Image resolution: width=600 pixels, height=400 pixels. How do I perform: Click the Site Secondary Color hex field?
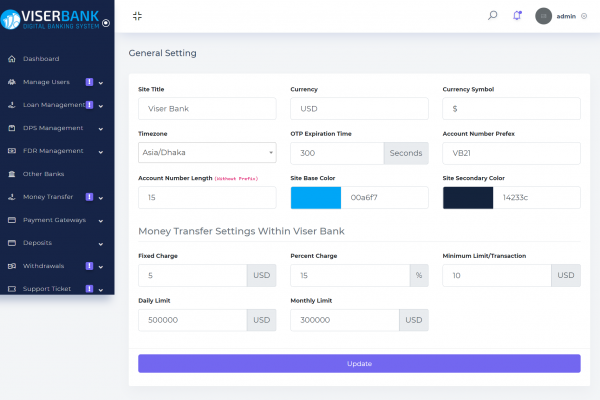[x=537, y=198]
